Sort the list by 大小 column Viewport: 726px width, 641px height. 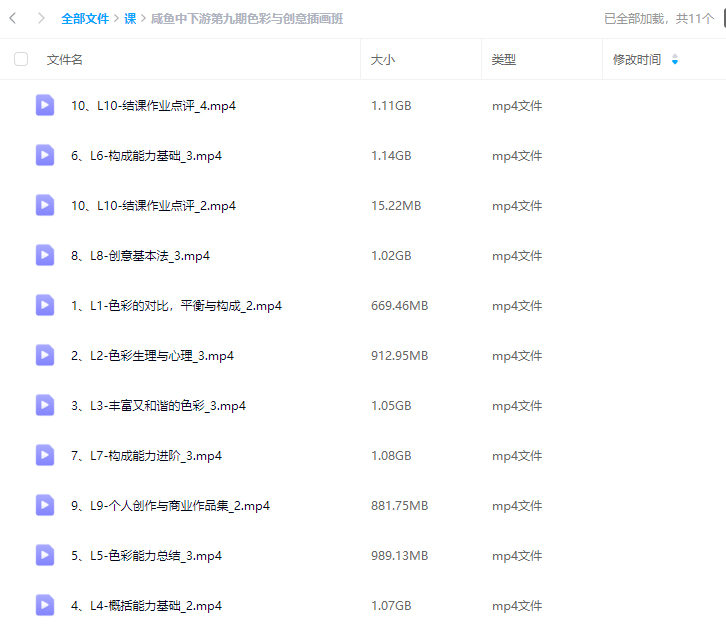383,60
